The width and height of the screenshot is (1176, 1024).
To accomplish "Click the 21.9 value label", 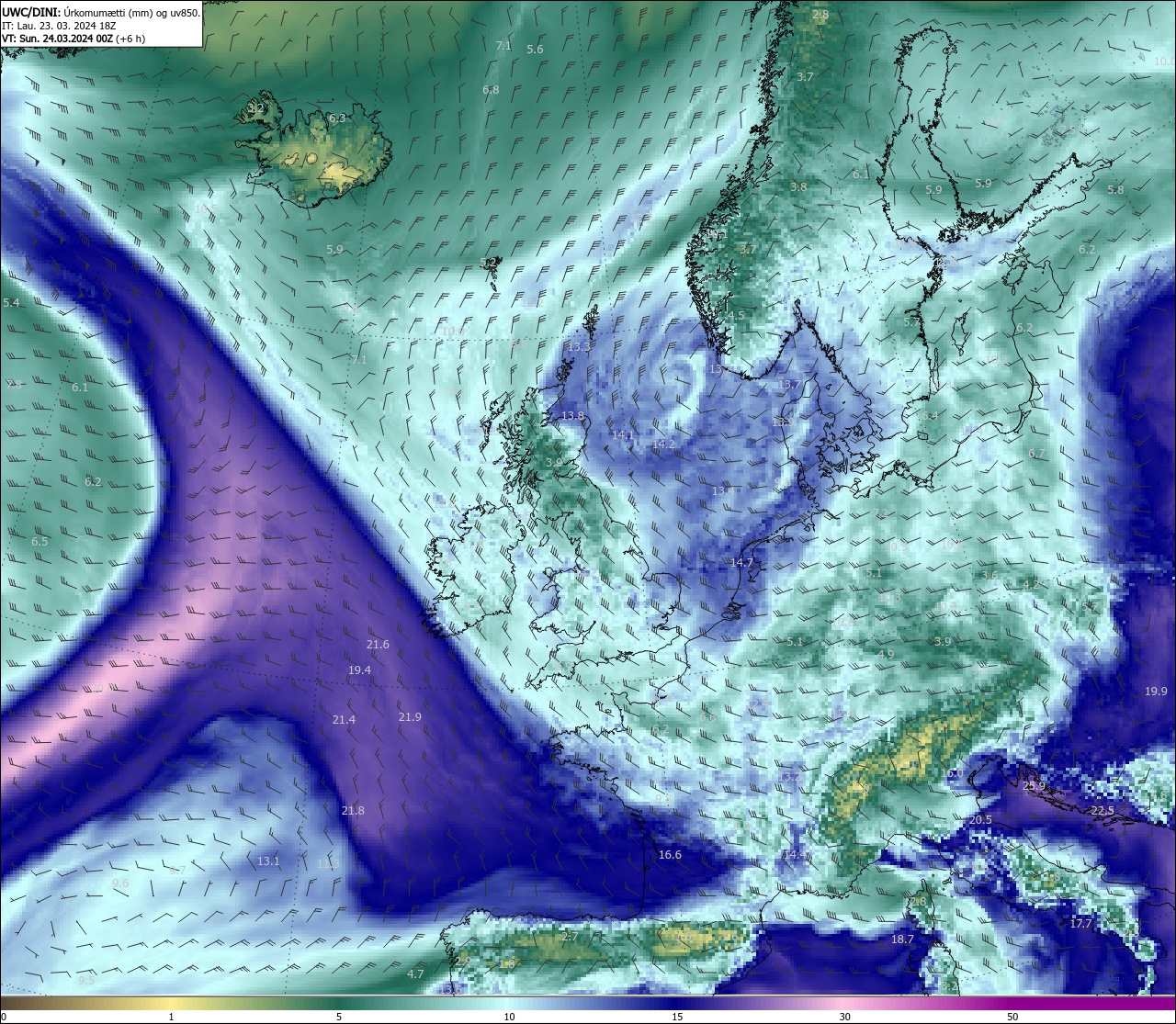I will click(410, 717).
